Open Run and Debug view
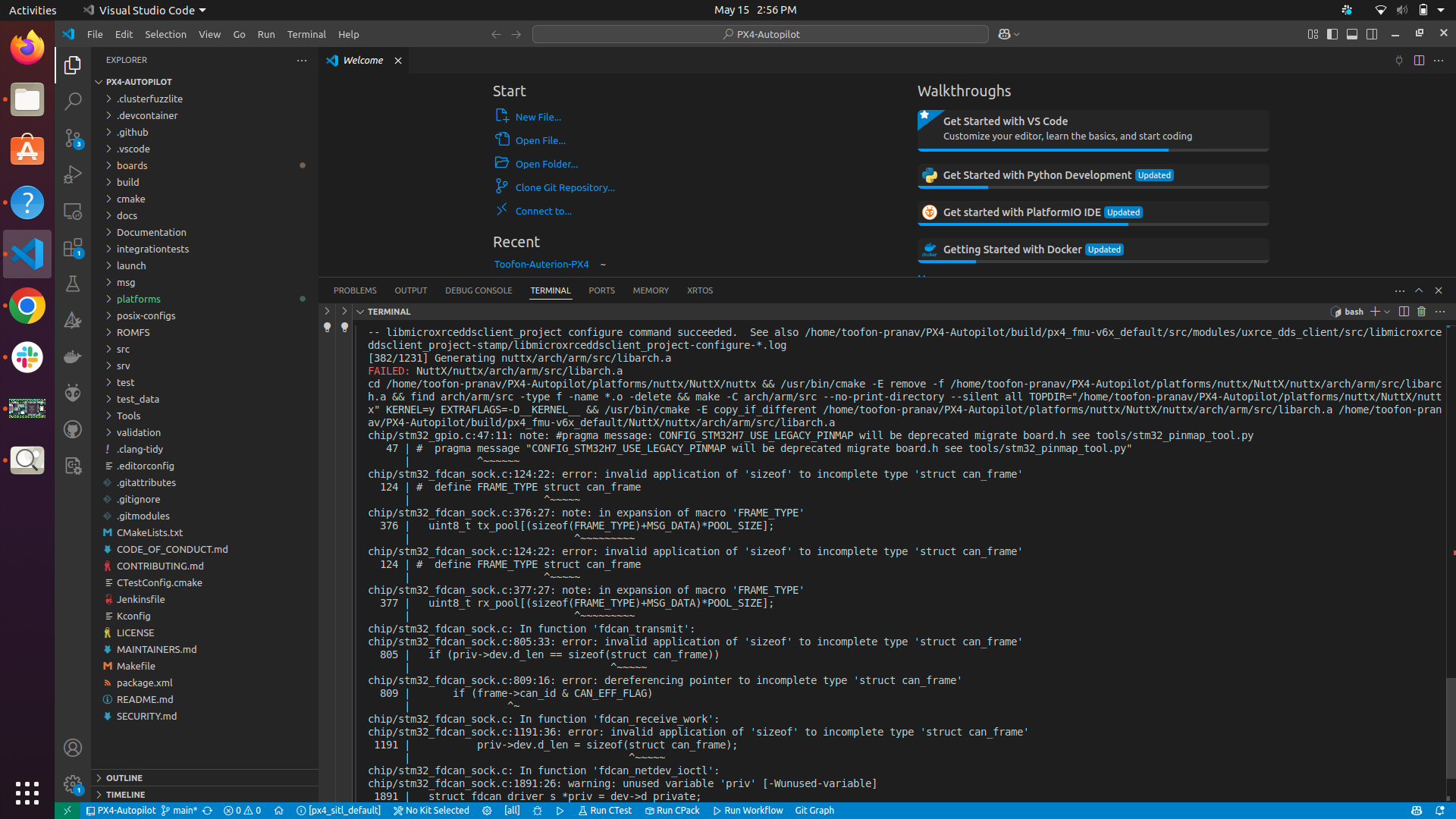Screen dimensions: 1456x819 pyautogui.click(x=73, y=174)
